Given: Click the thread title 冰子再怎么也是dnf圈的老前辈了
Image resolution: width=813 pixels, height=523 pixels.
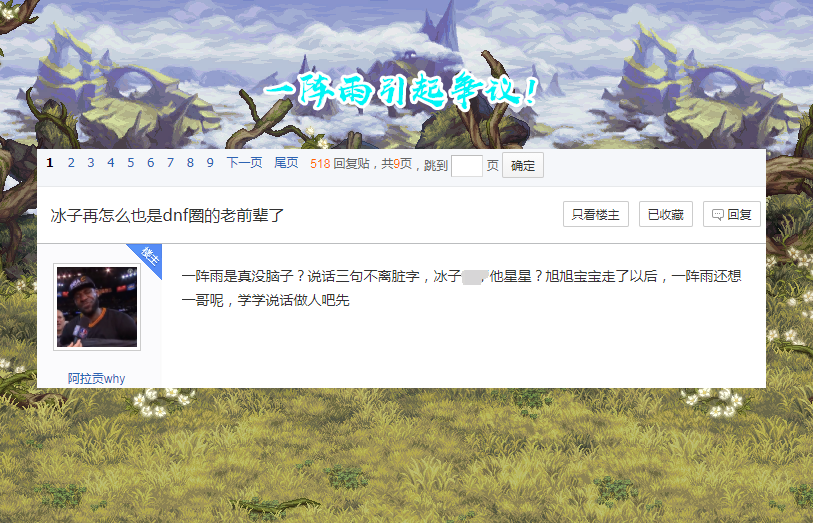Looking at the screenshot, I should pyautogui.click(x=167, y=215).
